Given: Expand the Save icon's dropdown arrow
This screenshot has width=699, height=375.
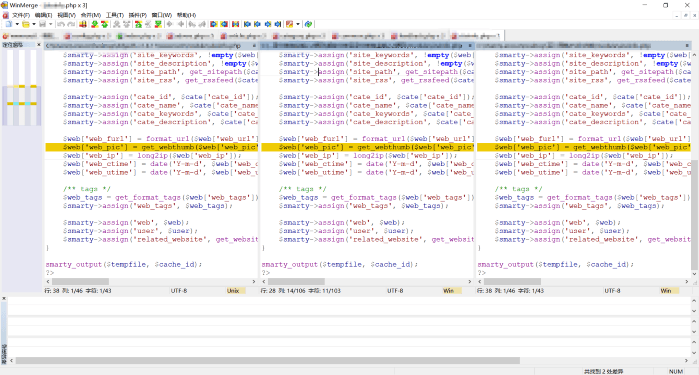Looking at the screenshot, I should 50,24.
